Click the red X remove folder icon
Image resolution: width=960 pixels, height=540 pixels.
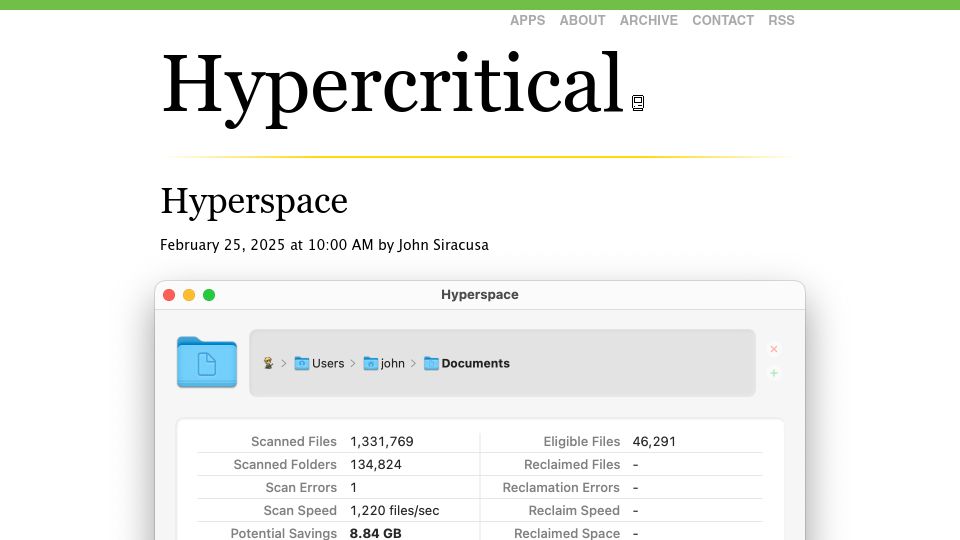pos(774,349)
